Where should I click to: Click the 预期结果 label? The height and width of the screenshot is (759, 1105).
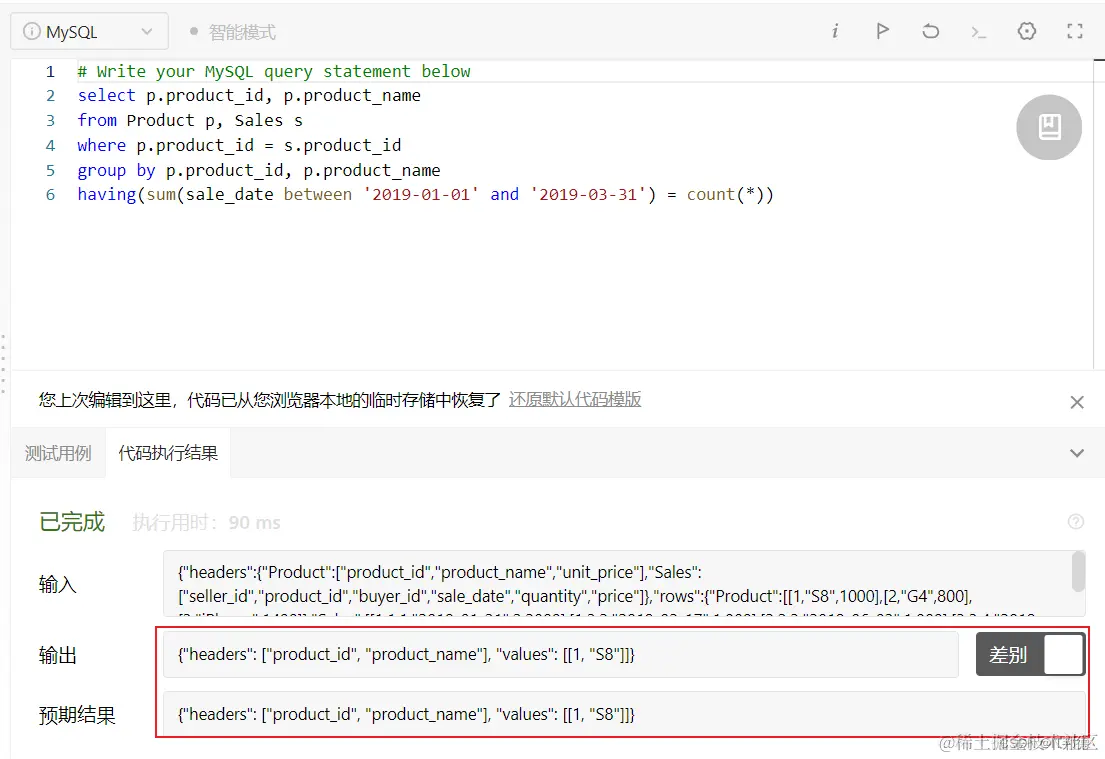coord(77,715)
